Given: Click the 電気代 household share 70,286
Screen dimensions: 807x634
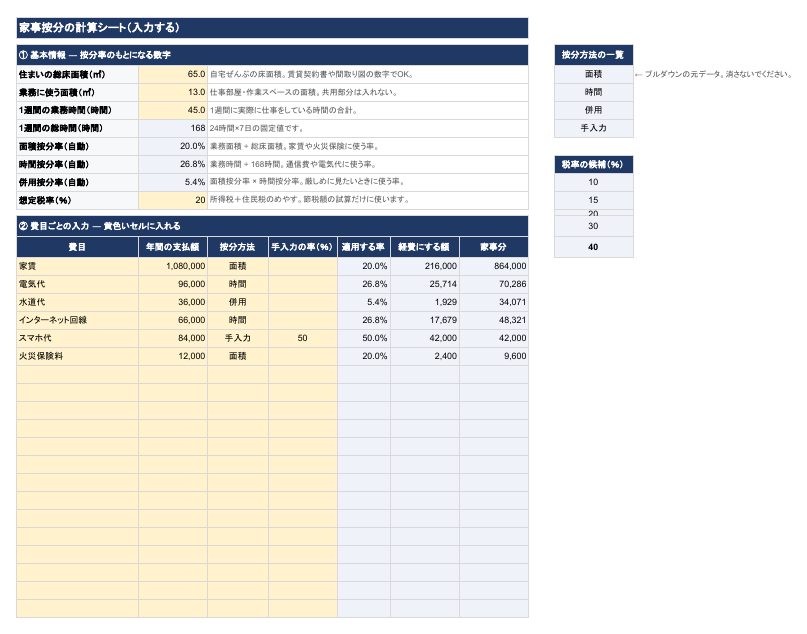Looking at the screenshot, I should pyautogui.click(x=494, y=284).
